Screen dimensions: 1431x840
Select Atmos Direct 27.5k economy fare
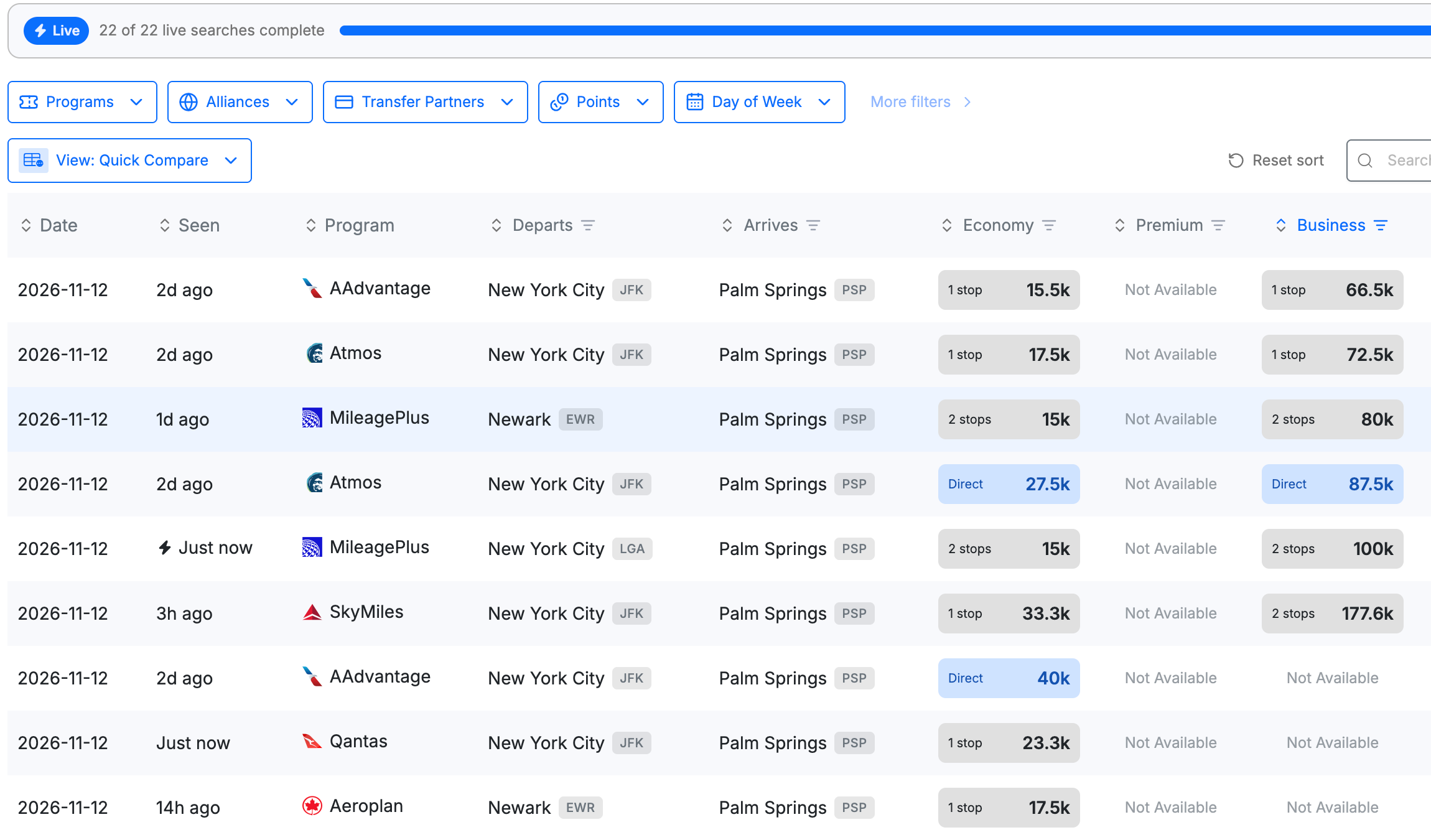tap(1009, 484)
